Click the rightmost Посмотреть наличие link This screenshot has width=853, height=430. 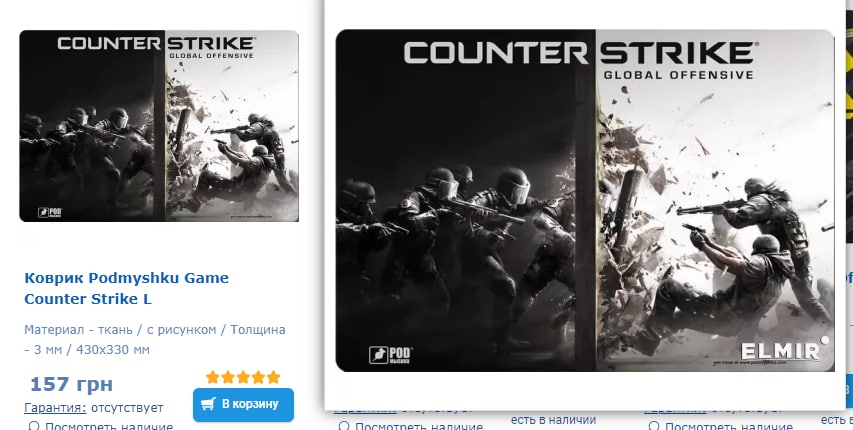click(729, 426)
